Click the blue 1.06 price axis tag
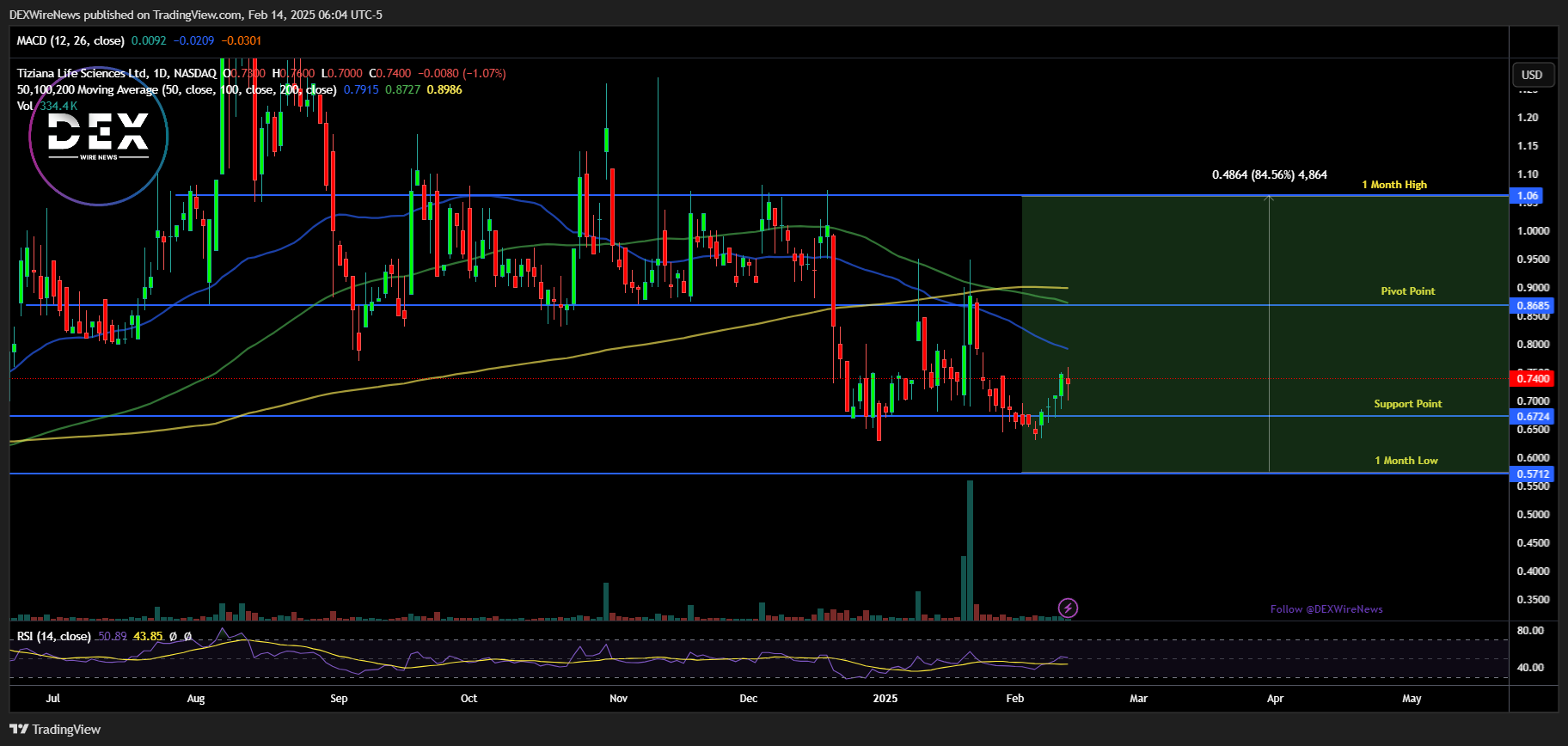The width and height of the screenshot is (1568, 746). (x=1527, y=196)
